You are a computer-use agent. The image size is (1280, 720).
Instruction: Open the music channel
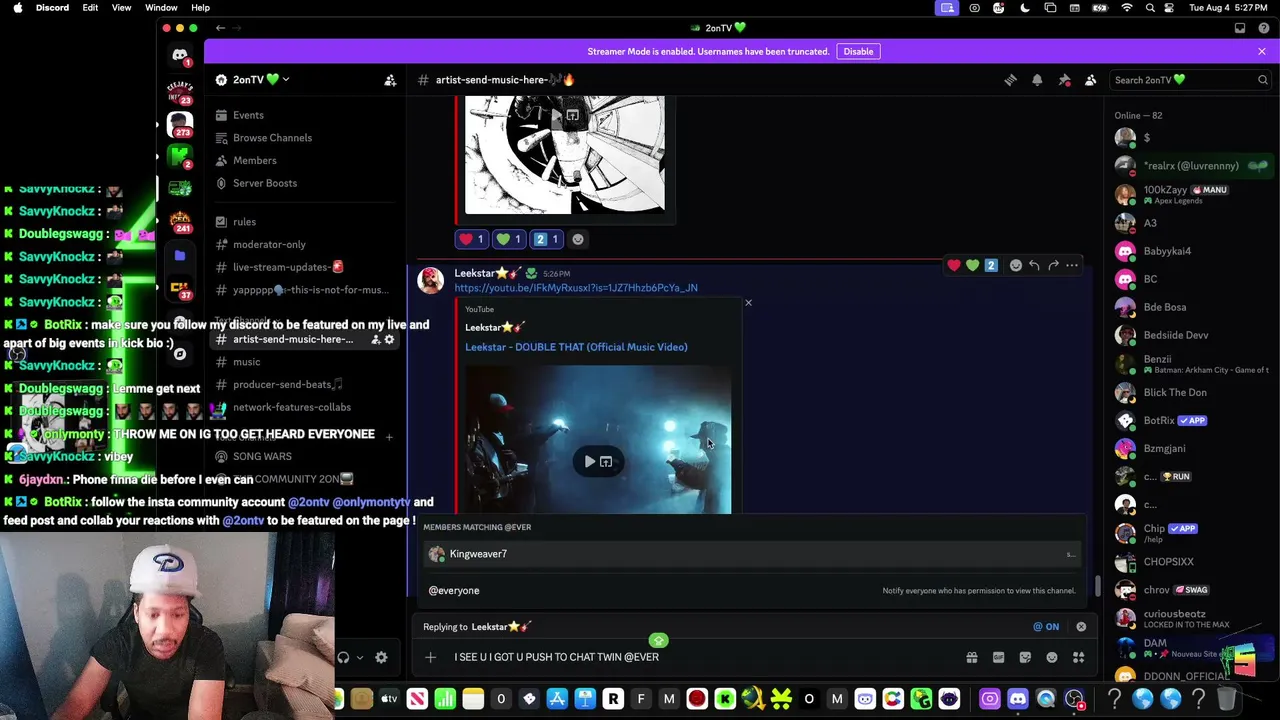click(246, 362)
